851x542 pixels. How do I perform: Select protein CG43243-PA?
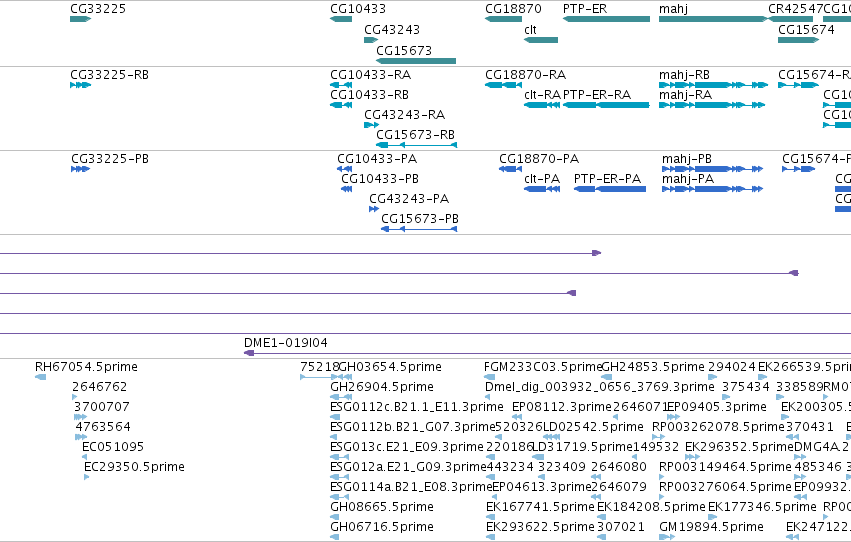[x=409, y=199]
